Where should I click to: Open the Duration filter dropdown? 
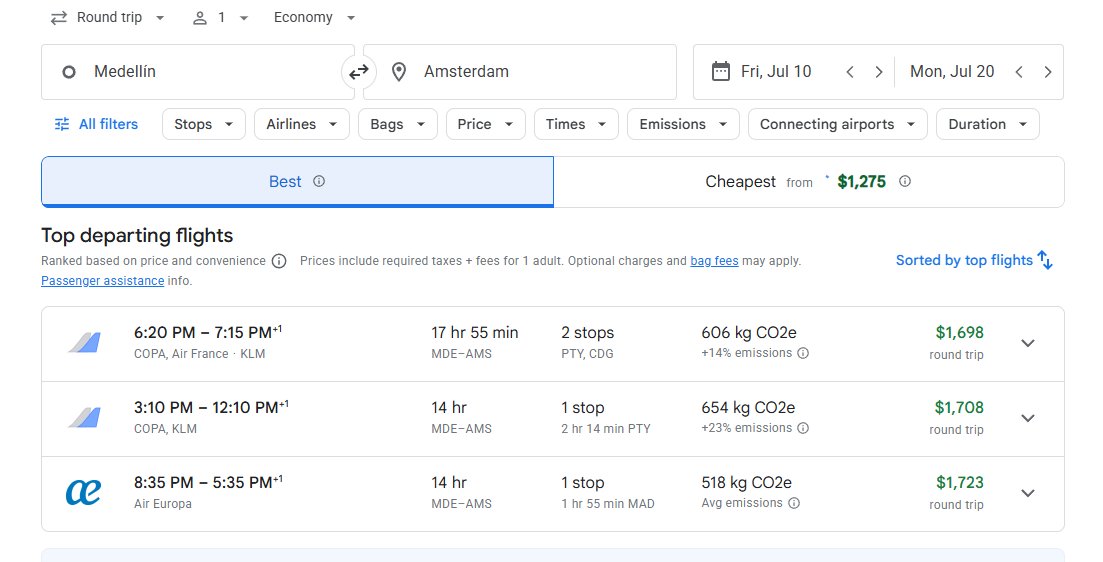coord(988,124)
